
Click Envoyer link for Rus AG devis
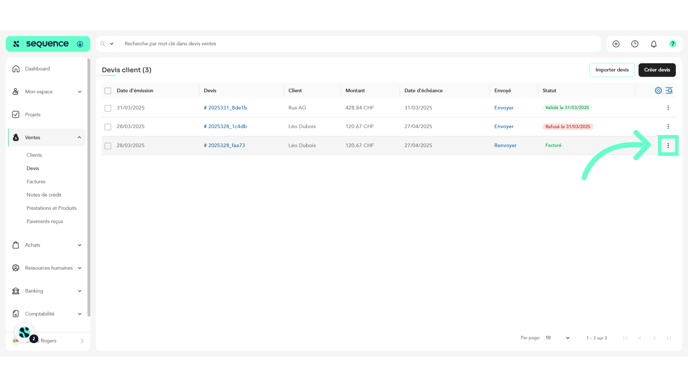pyautogui.click(x=504, y=108)
